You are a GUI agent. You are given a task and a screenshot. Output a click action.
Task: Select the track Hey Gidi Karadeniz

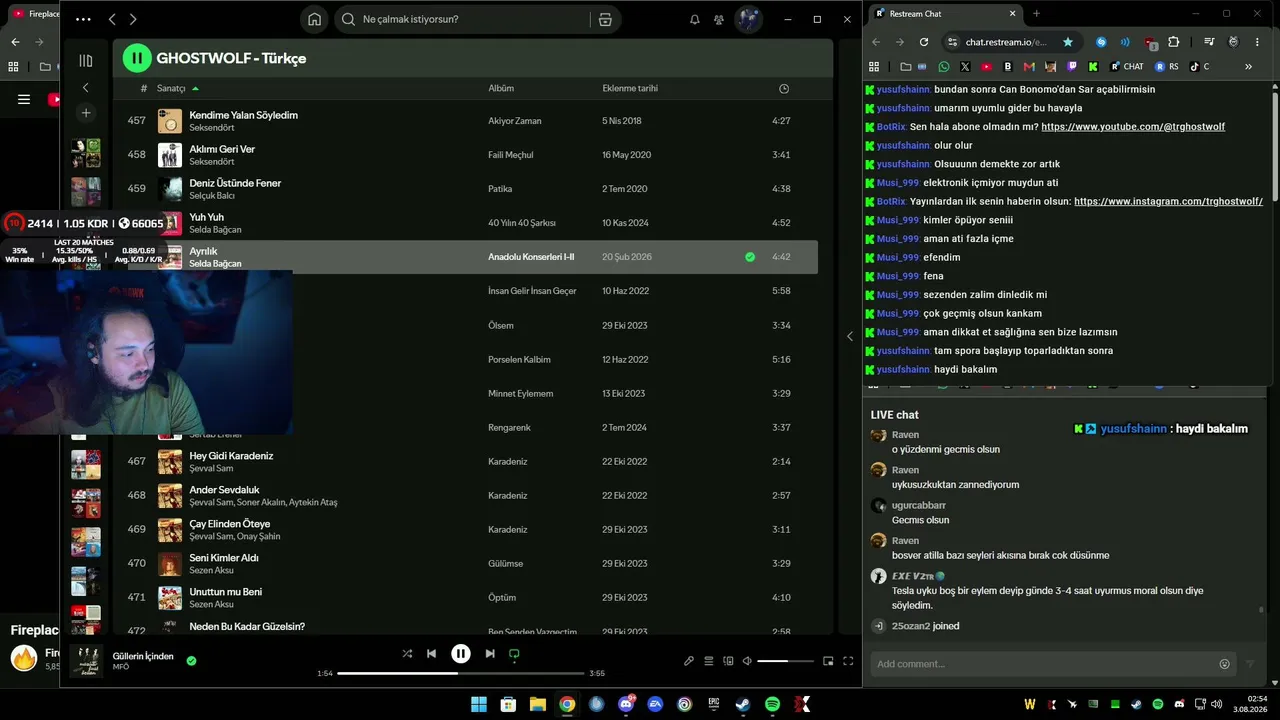[x=231, y=456]
